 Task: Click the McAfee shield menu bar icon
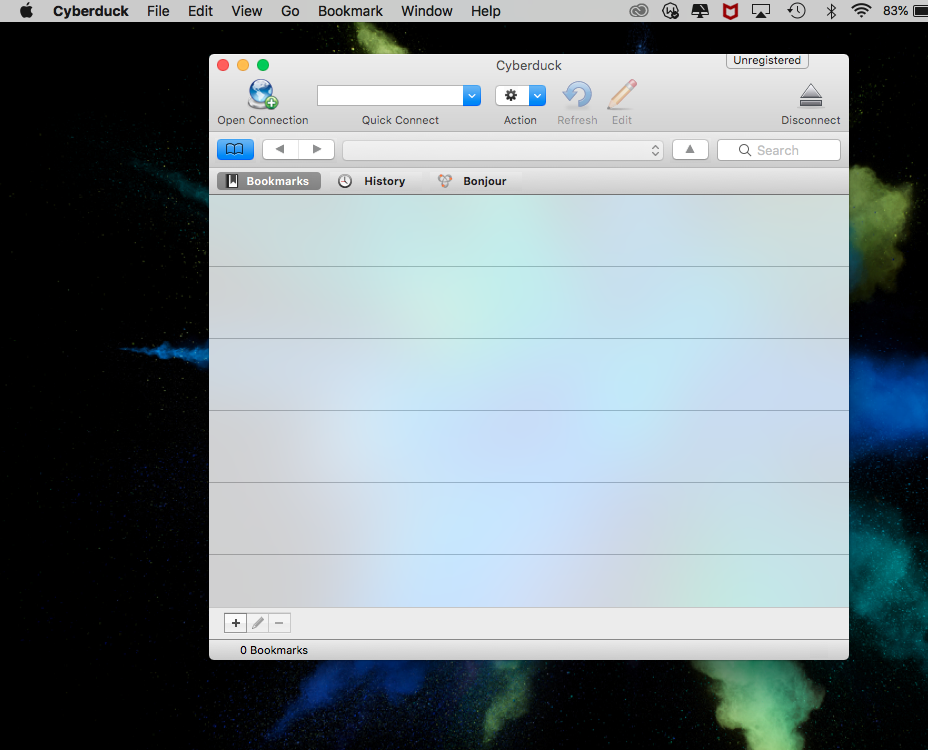click(x=730, y=11)
